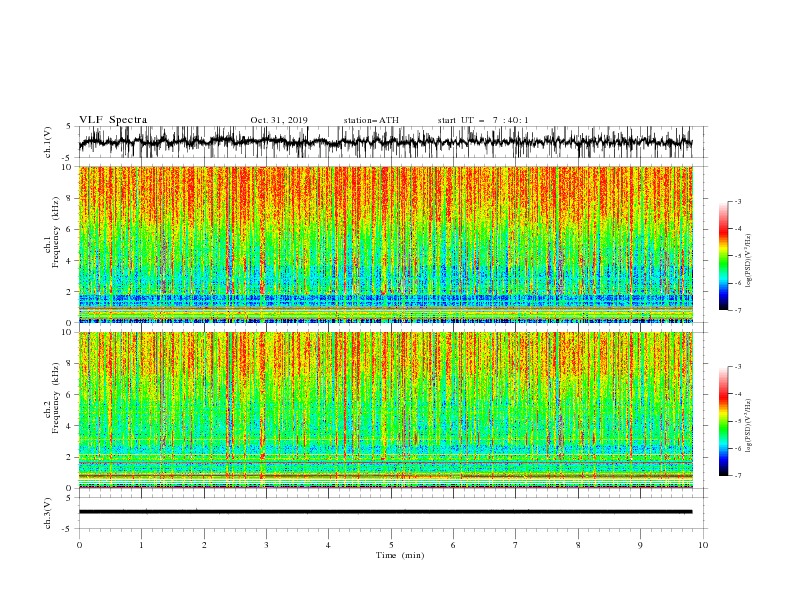Click the "6" kHz tick on ch.1 spectrogram
Image resolution: width=792 pixels, height=612 pixels.
(71, 229)
